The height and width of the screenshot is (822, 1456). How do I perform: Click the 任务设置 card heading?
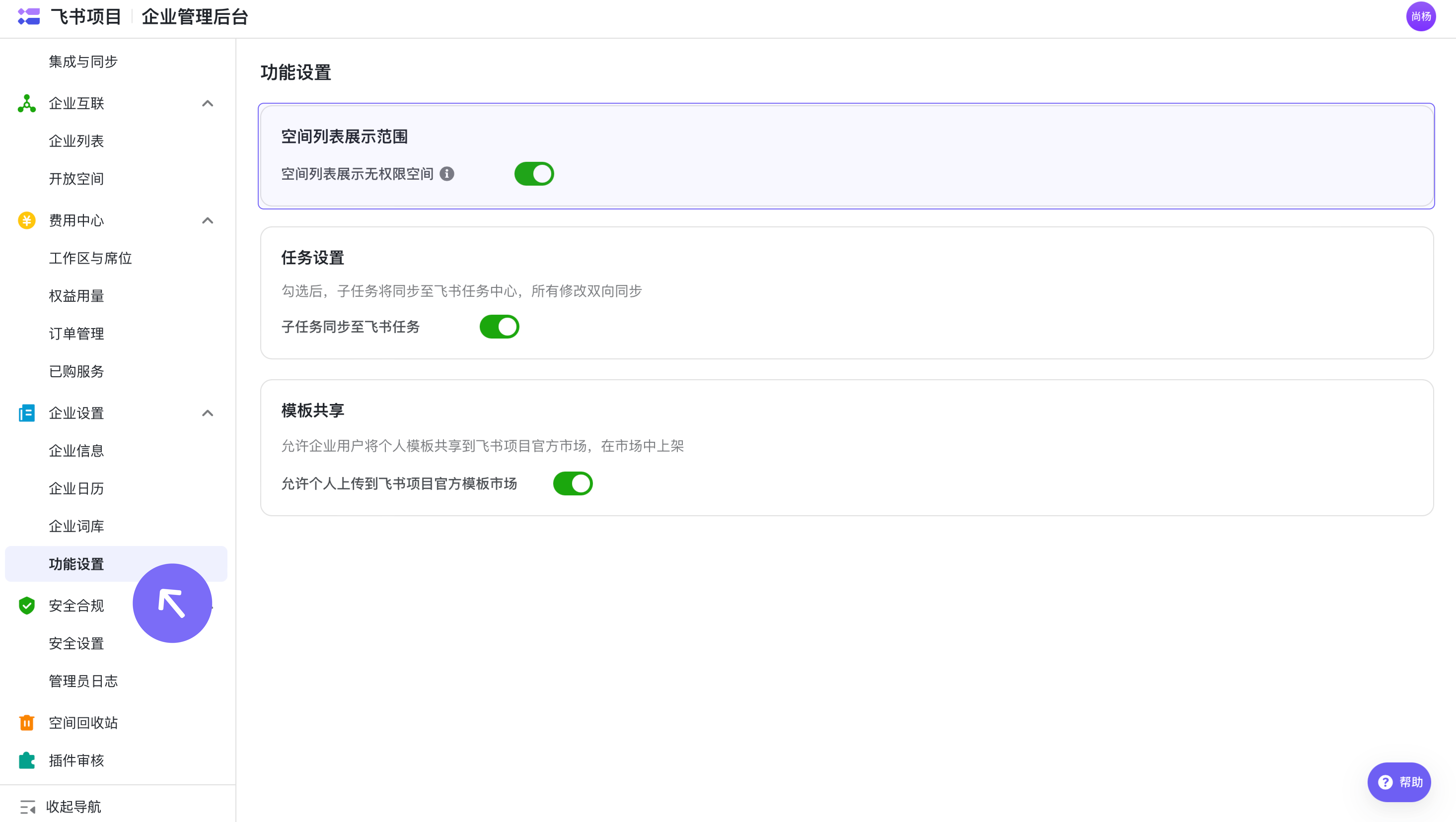tap(313, 258)
